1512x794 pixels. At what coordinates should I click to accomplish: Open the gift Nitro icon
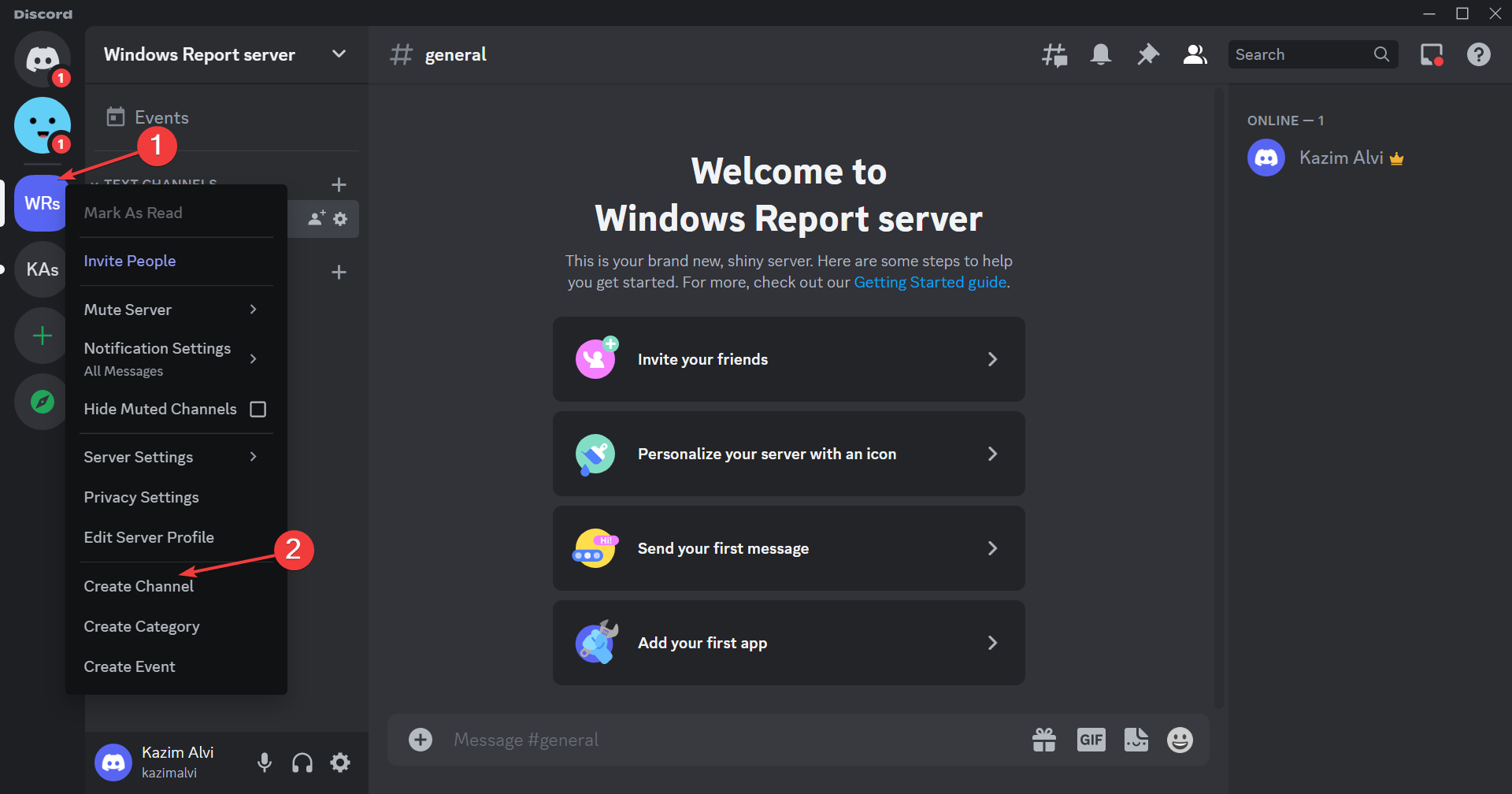[x=1044, y=740]
